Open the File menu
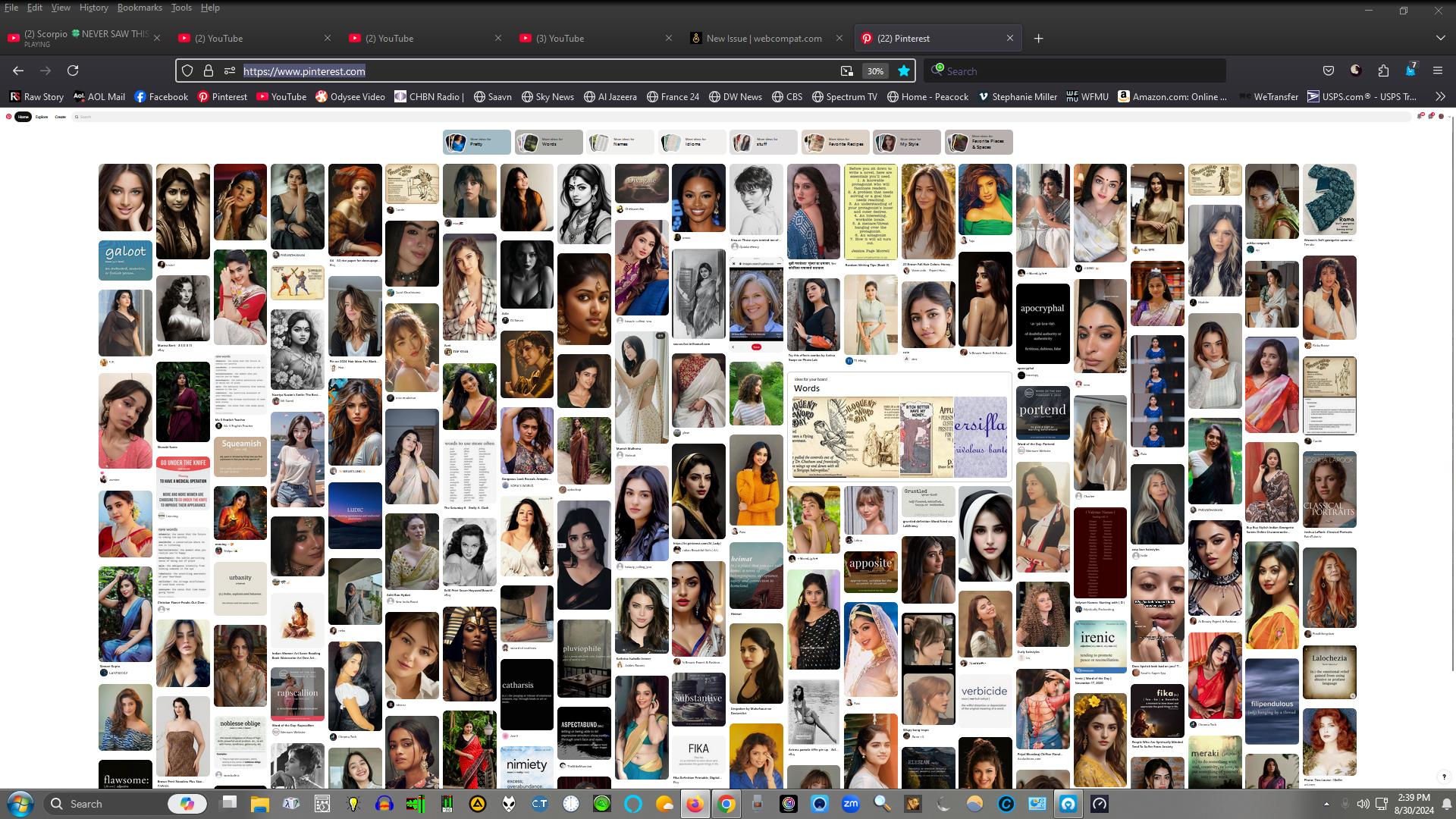The height and width of the screenshot is (819, 1456). coord(11,8)
